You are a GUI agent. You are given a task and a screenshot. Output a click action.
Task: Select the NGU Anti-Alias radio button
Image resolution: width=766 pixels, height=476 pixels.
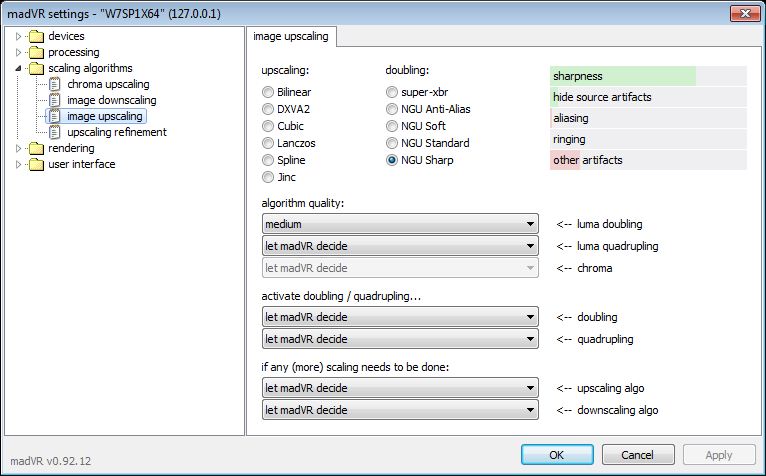pyautogui.click(x=393, y=109)
